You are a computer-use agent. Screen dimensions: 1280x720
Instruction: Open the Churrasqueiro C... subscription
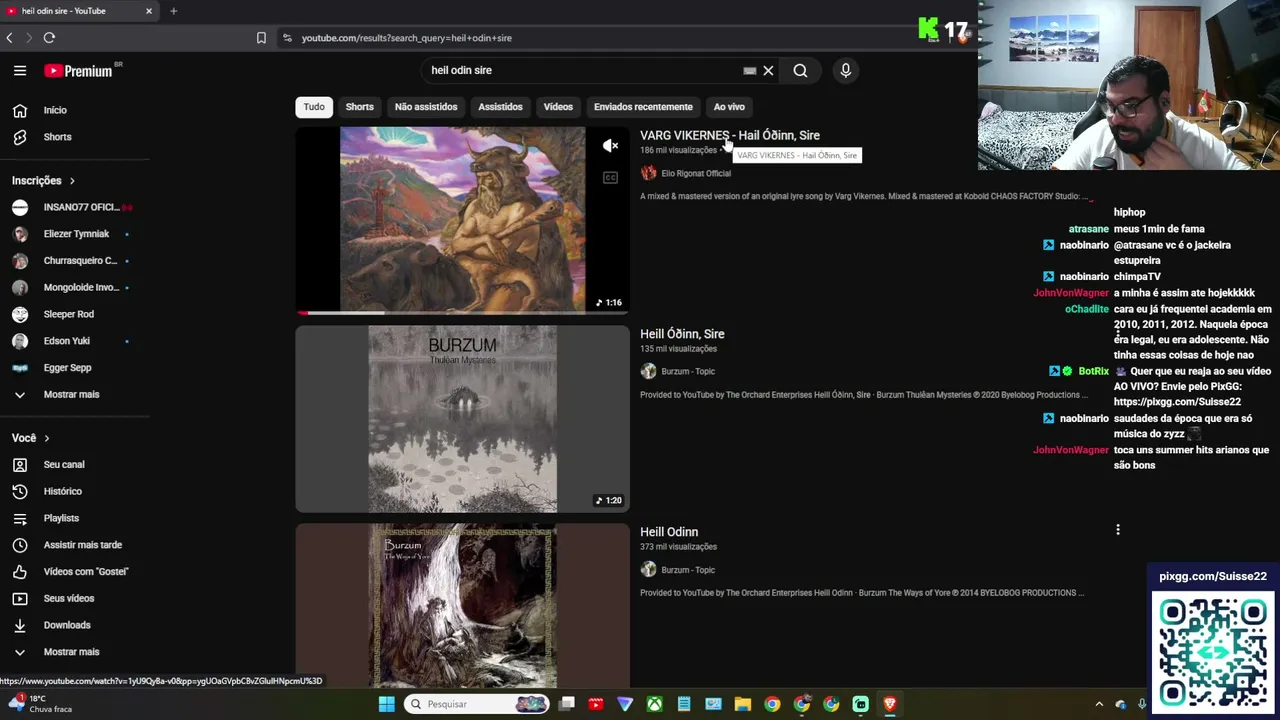(75, 261)
